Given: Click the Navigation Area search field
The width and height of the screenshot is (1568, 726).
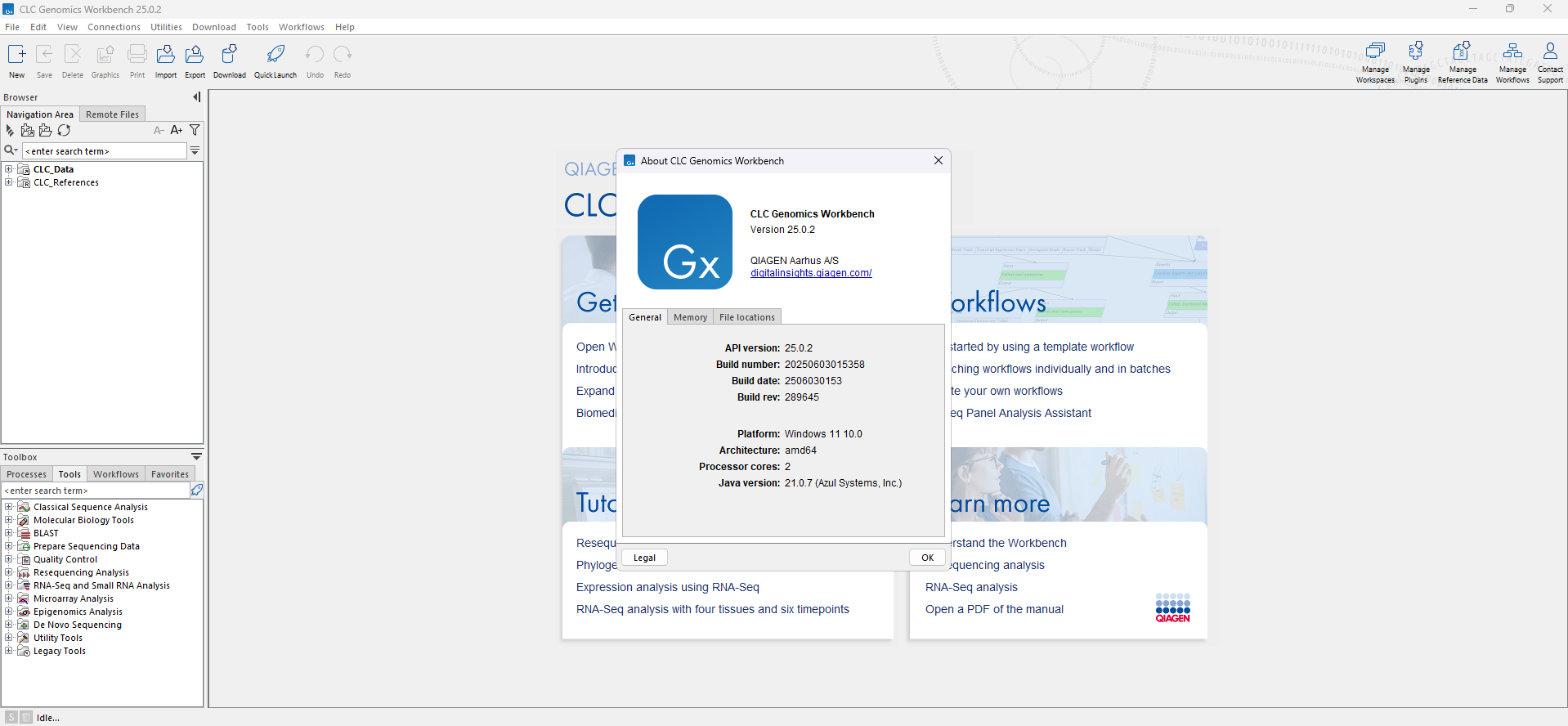Looking at the screenshot, I should (105, 151).
